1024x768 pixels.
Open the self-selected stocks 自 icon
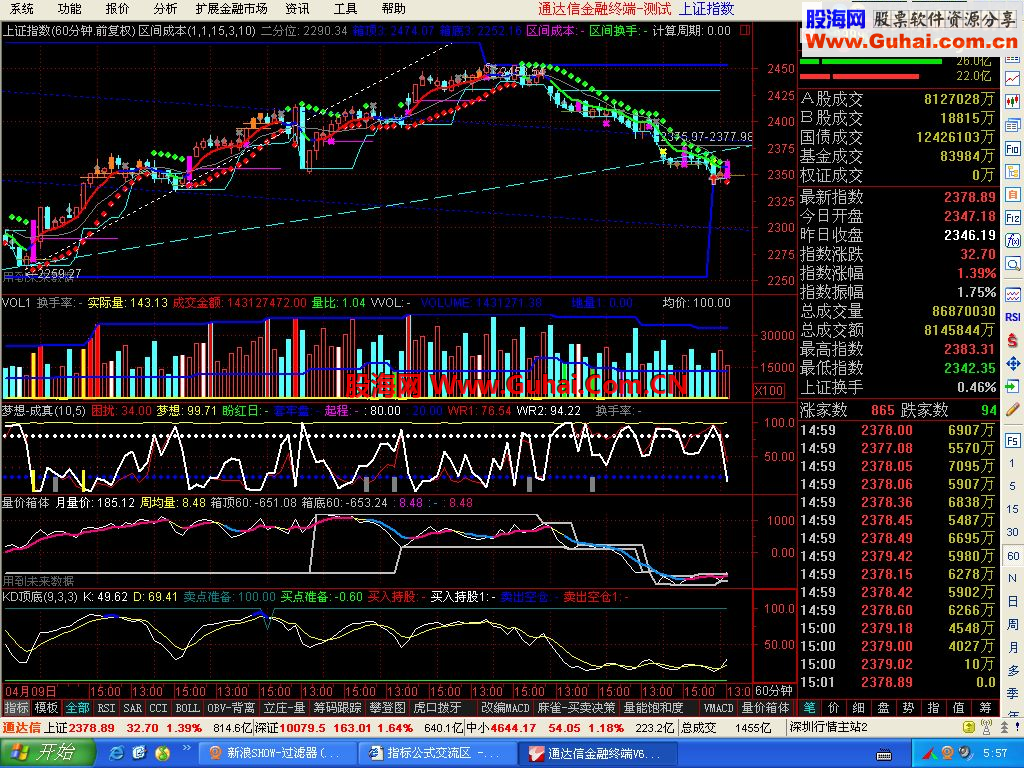click(x=1013, y=195)
